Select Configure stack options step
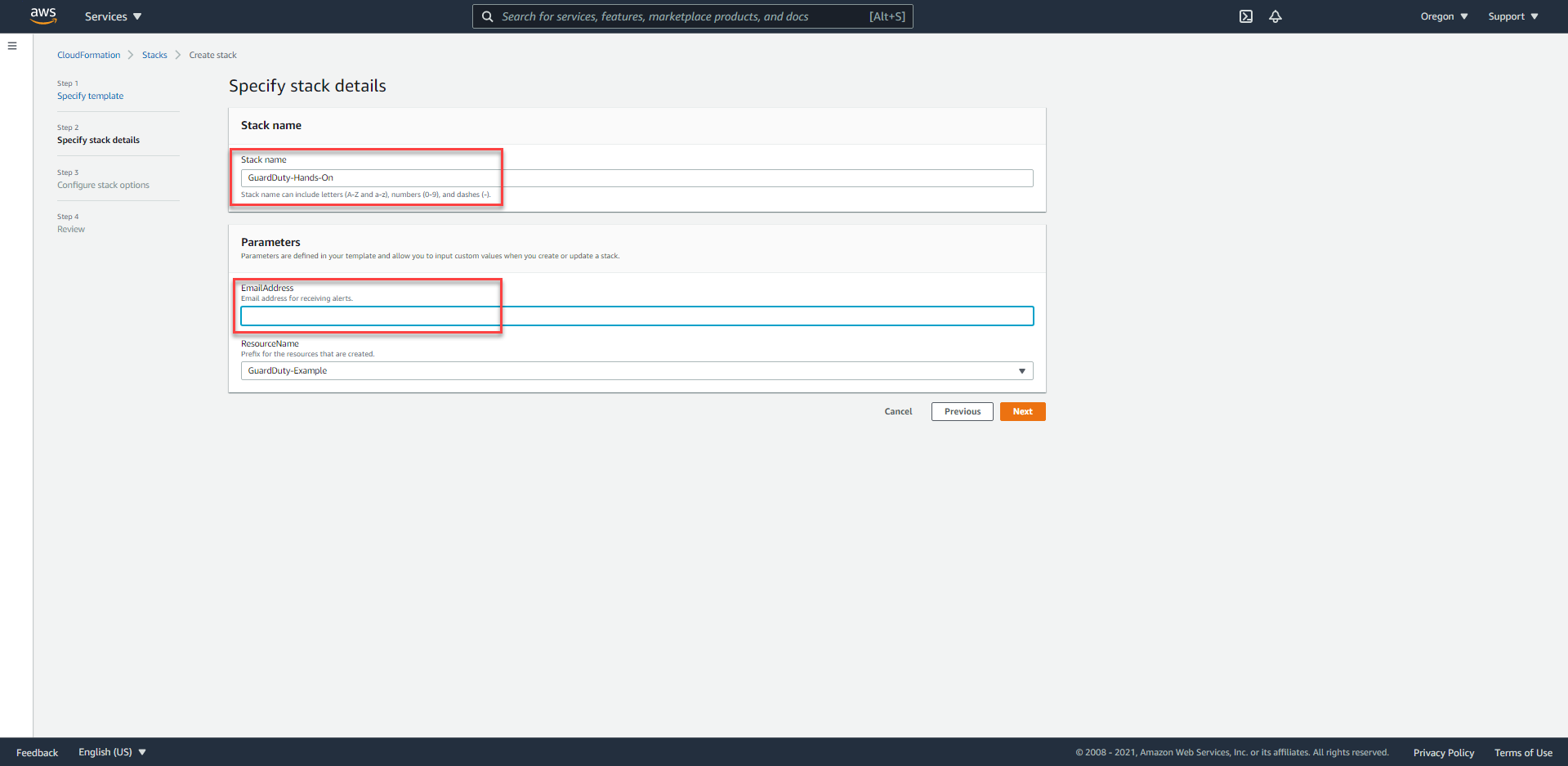 point(103,185)
